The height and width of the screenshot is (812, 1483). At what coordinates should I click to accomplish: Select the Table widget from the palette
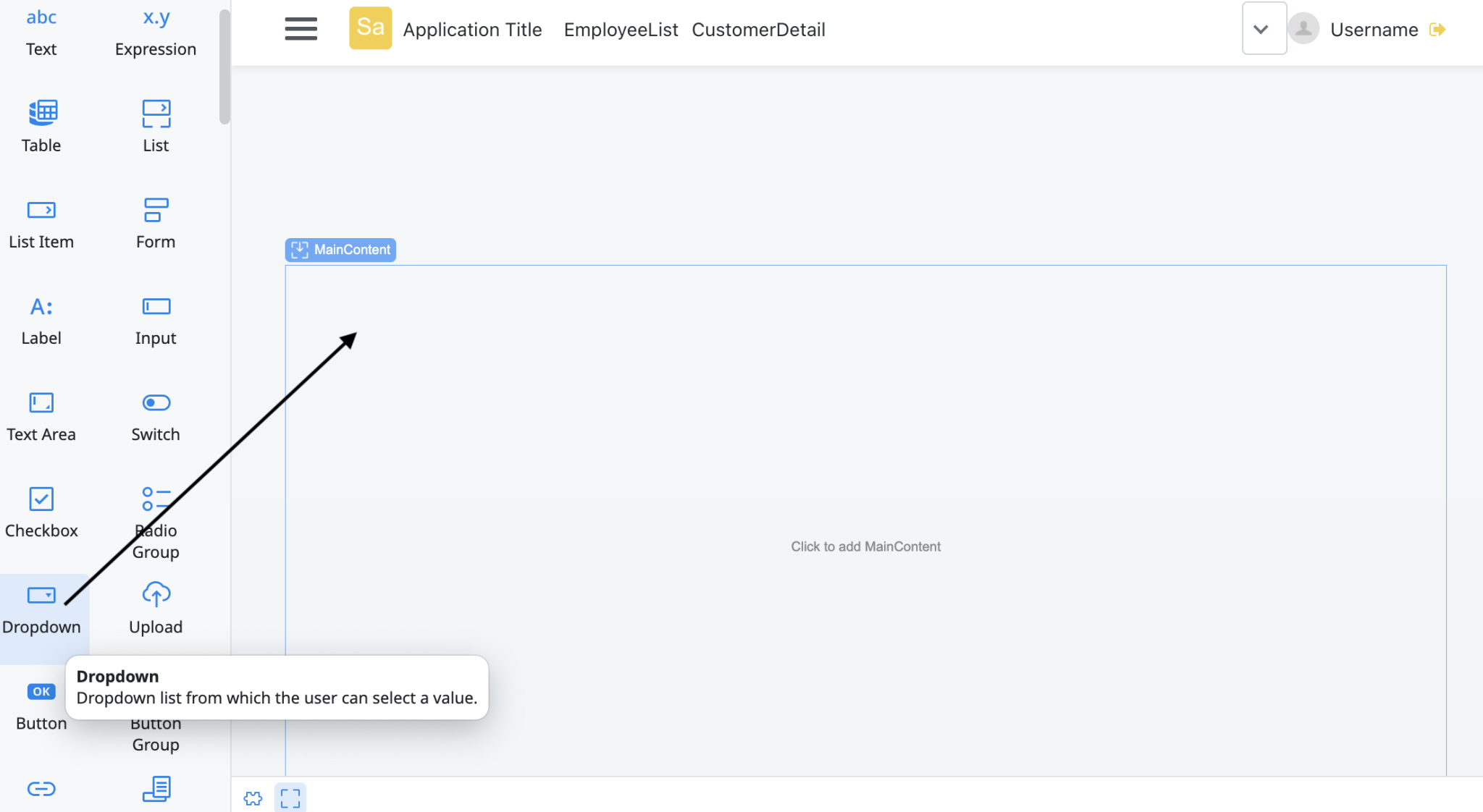click(41, 125)
